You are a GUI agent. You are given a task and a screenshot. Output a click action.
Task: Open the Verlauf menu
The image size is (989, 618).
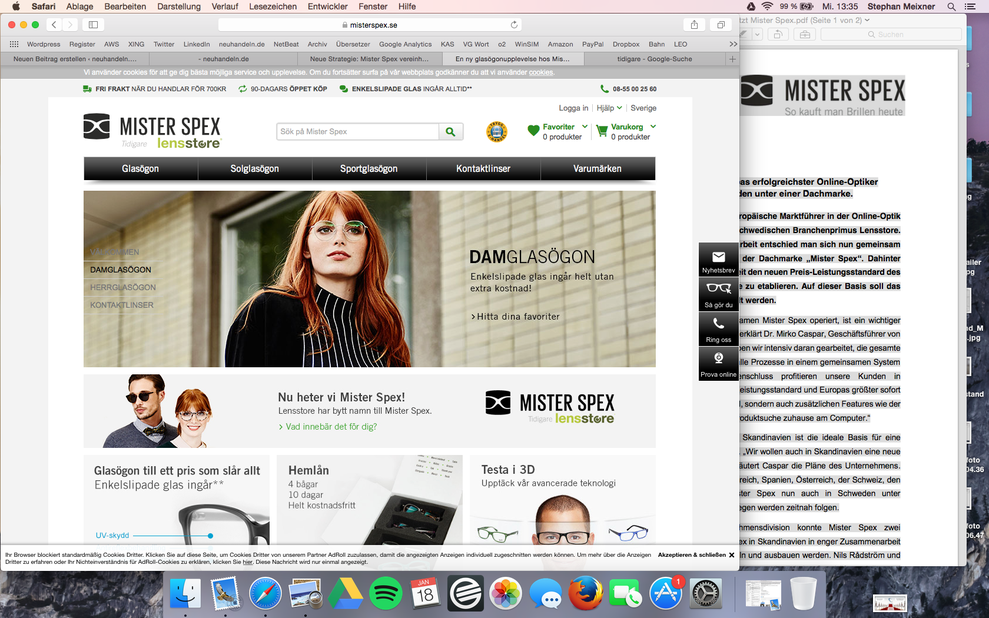225,6
